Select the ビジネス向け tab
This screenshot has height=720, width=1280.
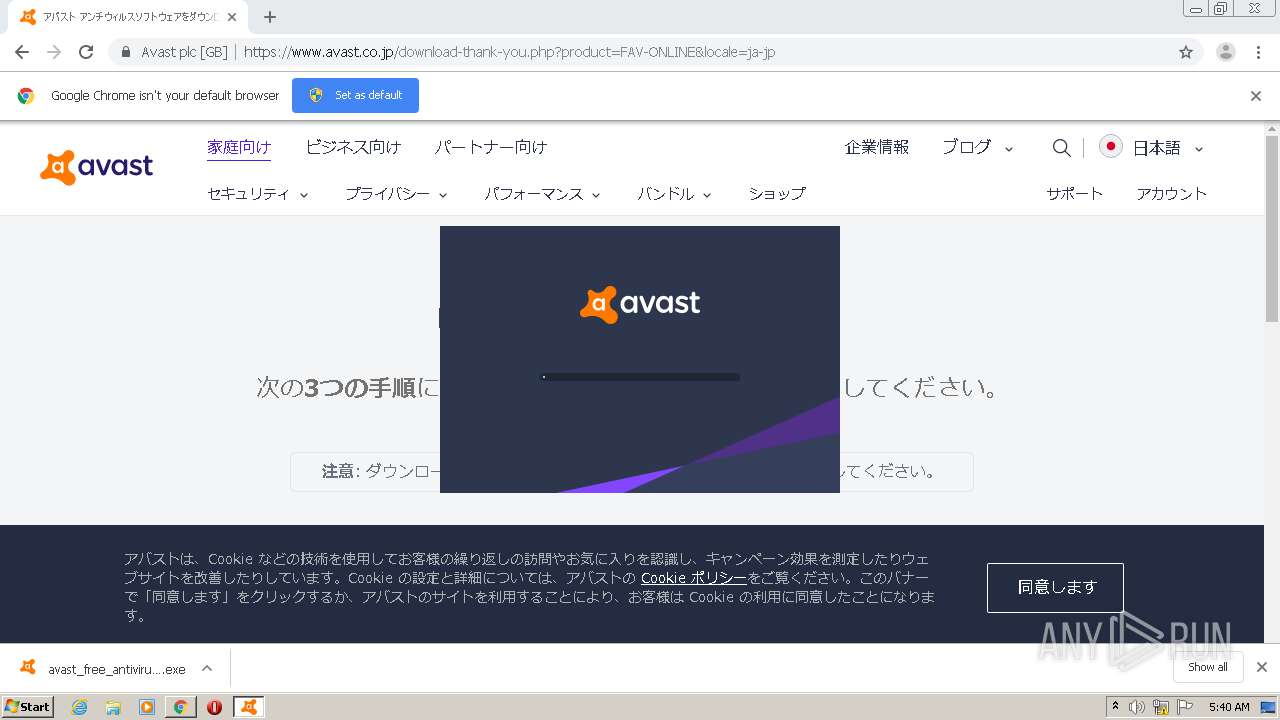point(353,147)
